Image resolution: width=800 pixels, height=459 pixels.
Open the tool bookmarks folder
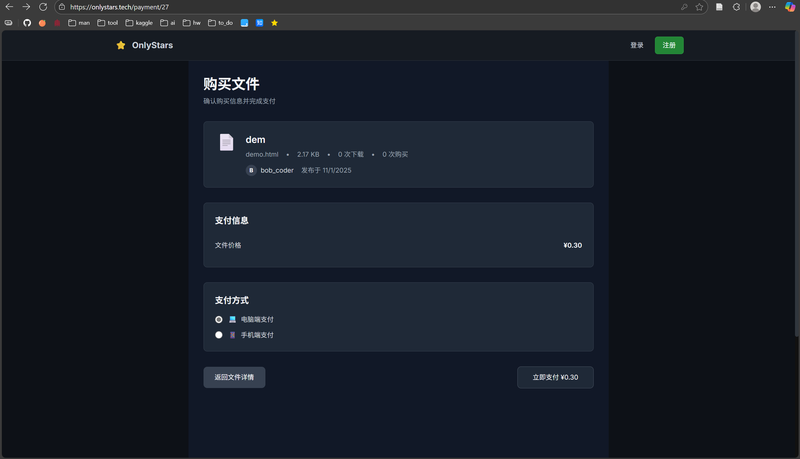[108, 23]
